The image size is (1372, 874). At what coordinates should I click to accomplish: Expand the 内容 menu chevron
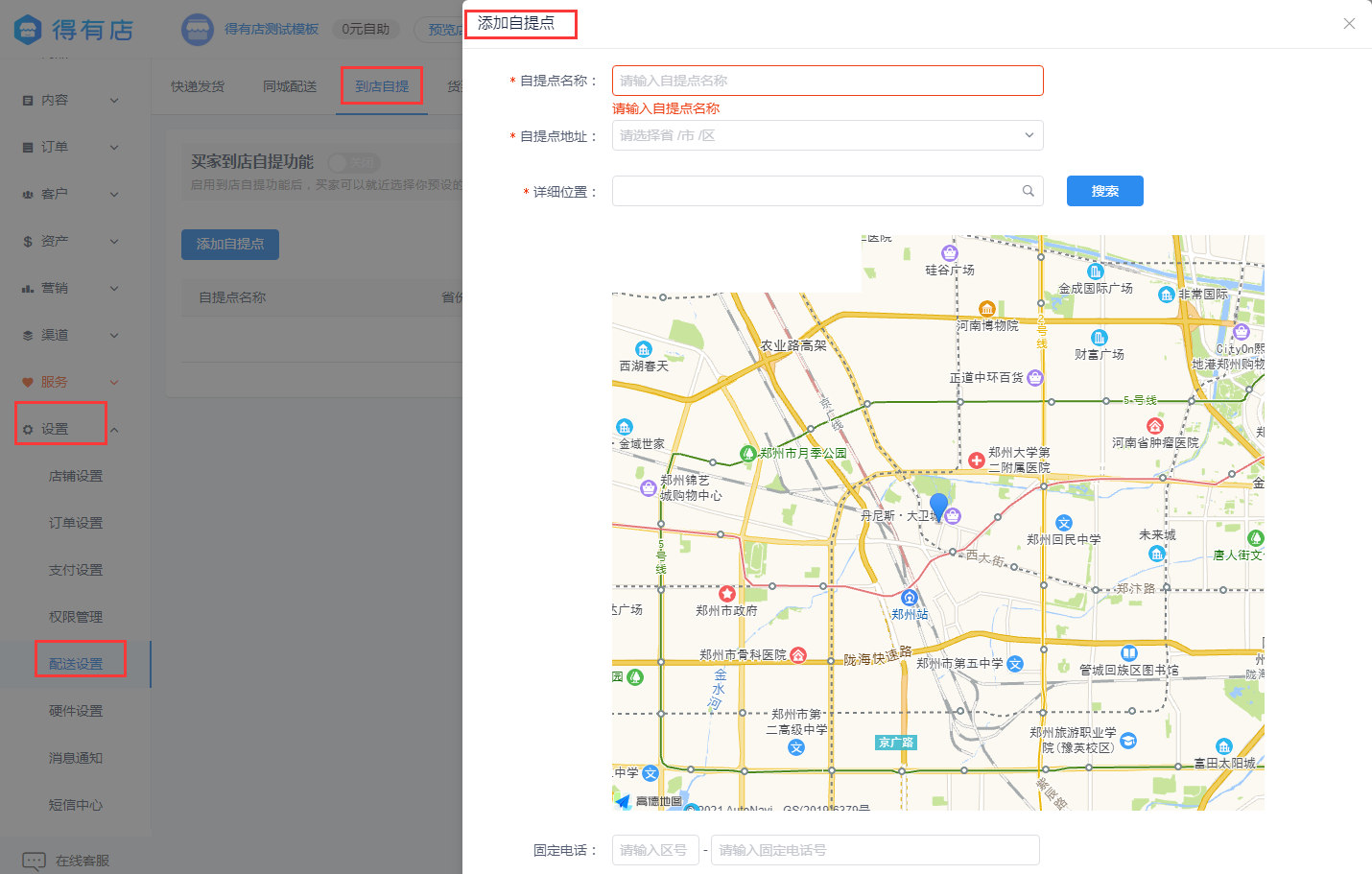[114, 100]
